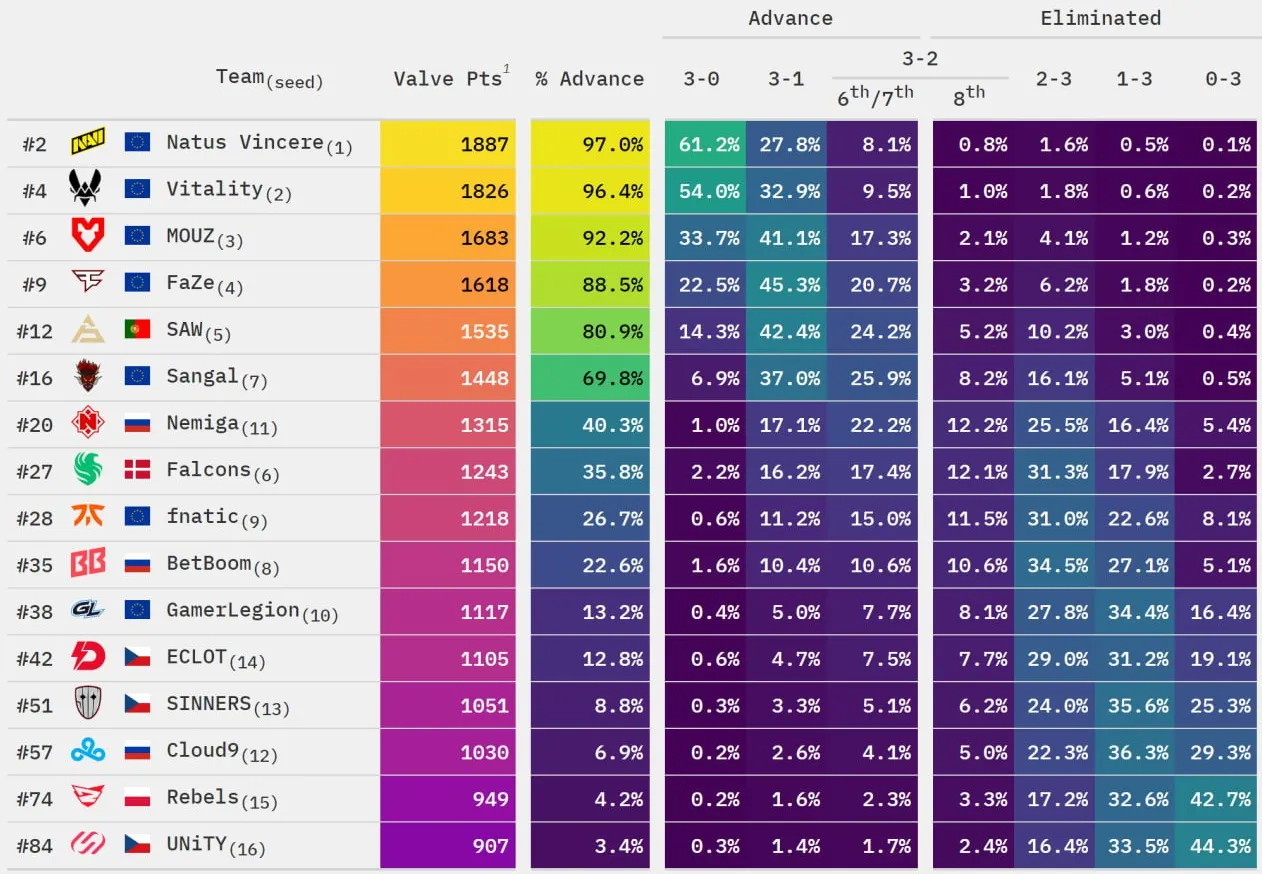Click the Czech flag beside UNiTY

(137, 844)
